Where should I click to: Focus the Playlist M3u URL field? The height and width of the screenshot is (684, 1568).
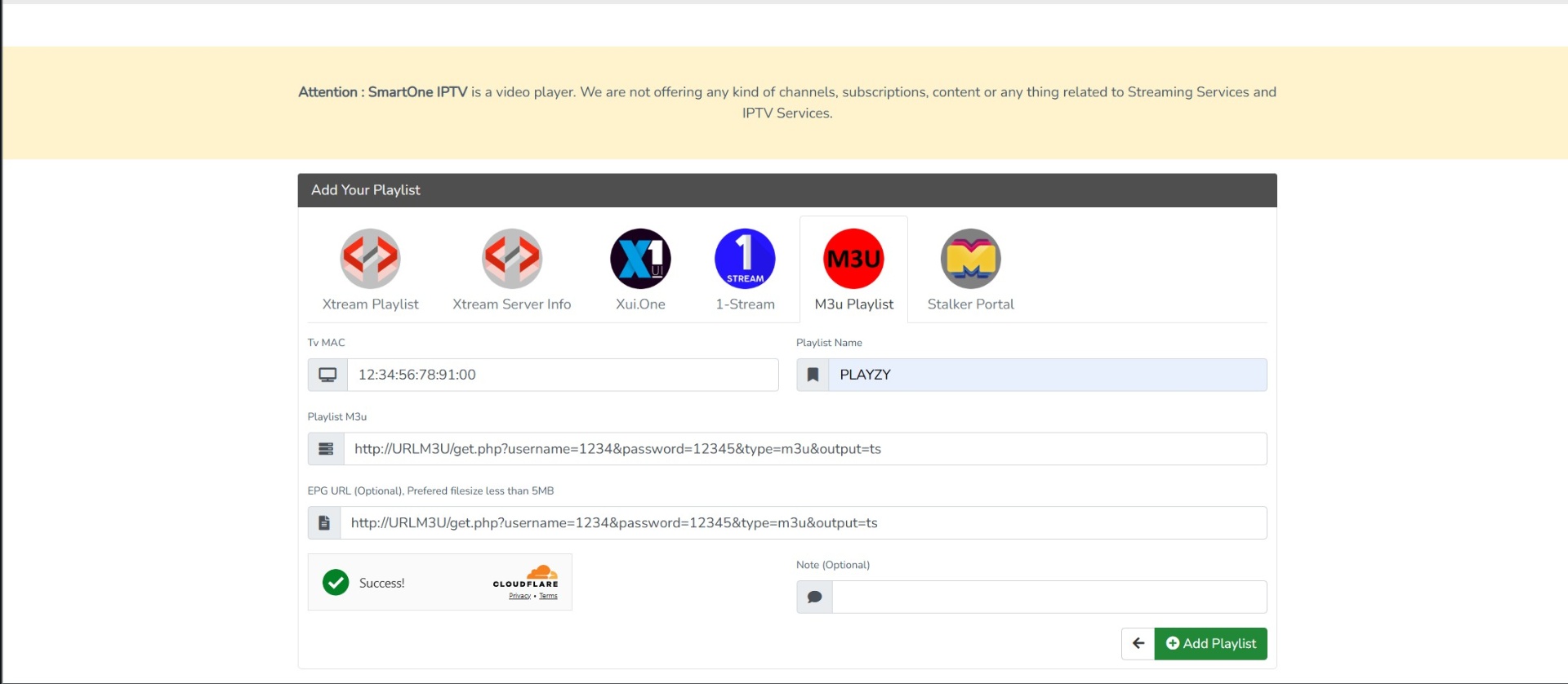point(805,449)
